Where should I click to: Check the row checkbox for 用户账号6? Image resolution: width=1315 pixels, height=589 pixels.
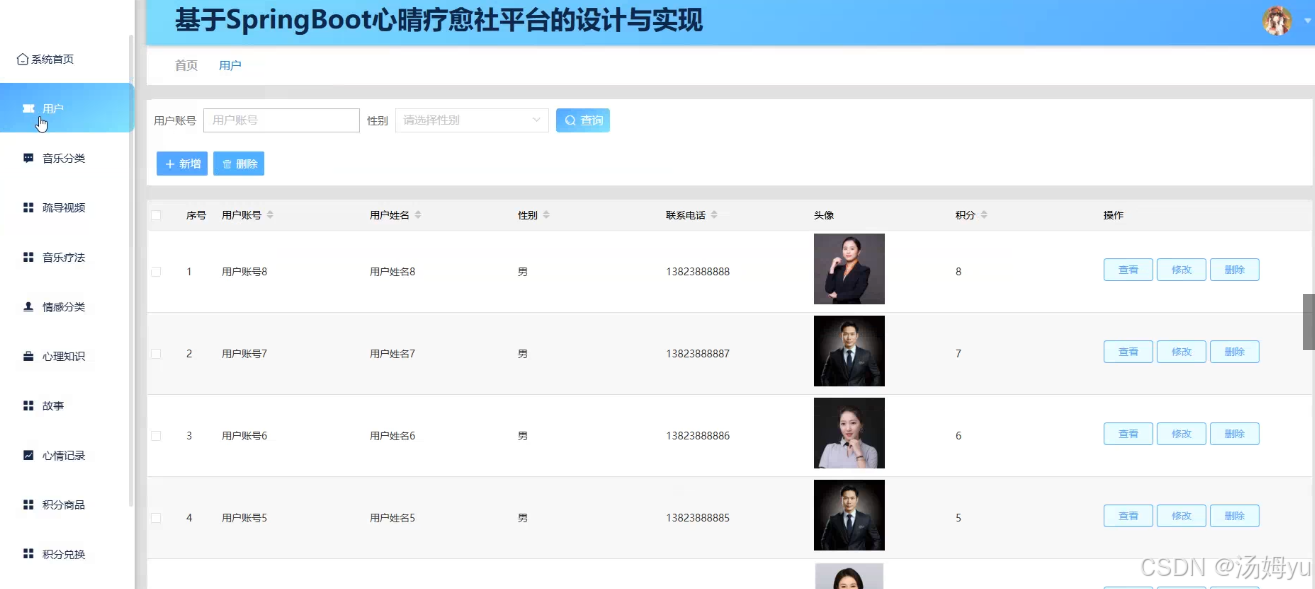[x=156, y=436]
